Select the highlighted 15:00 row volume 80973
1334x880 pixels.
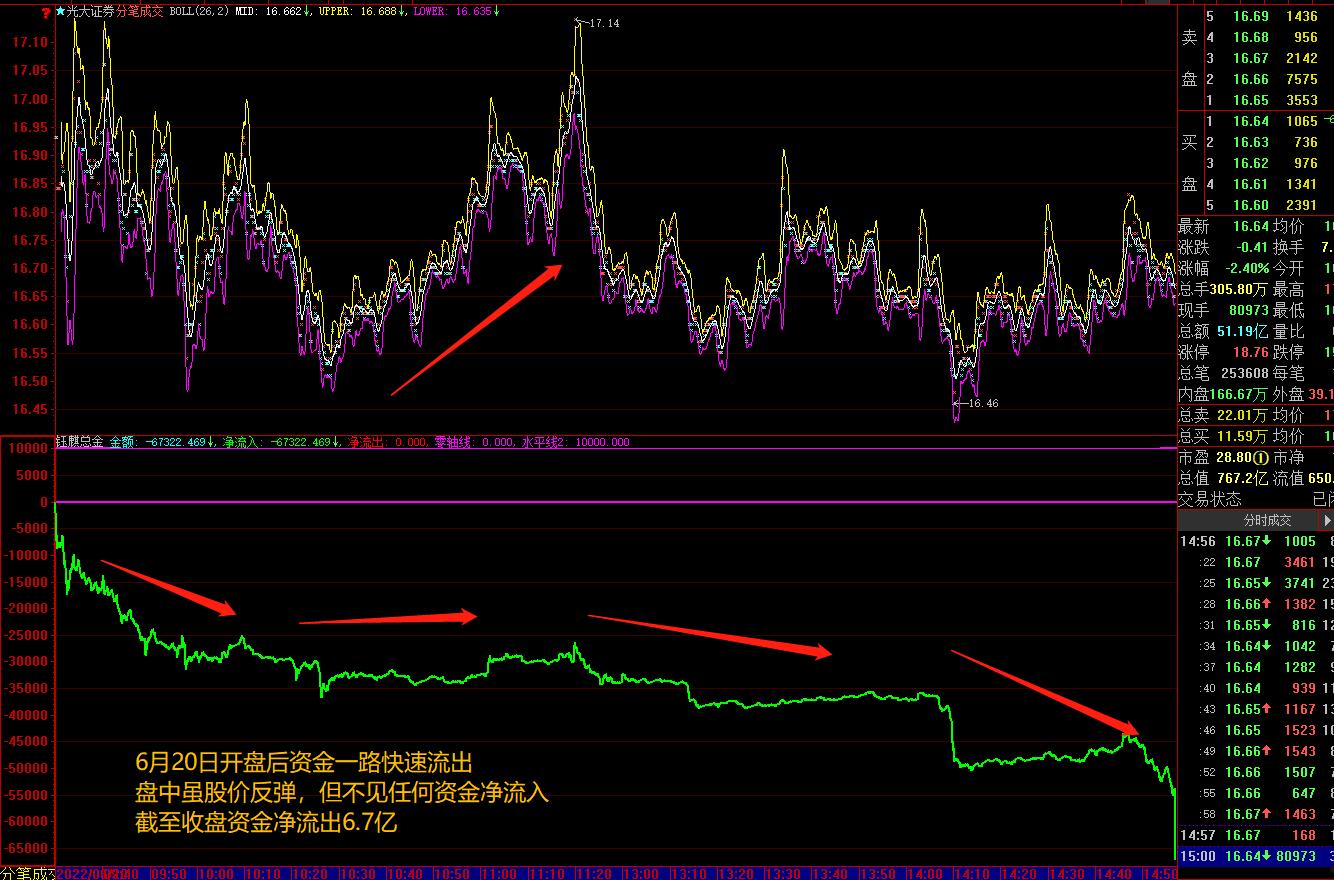click(1296, 856)
